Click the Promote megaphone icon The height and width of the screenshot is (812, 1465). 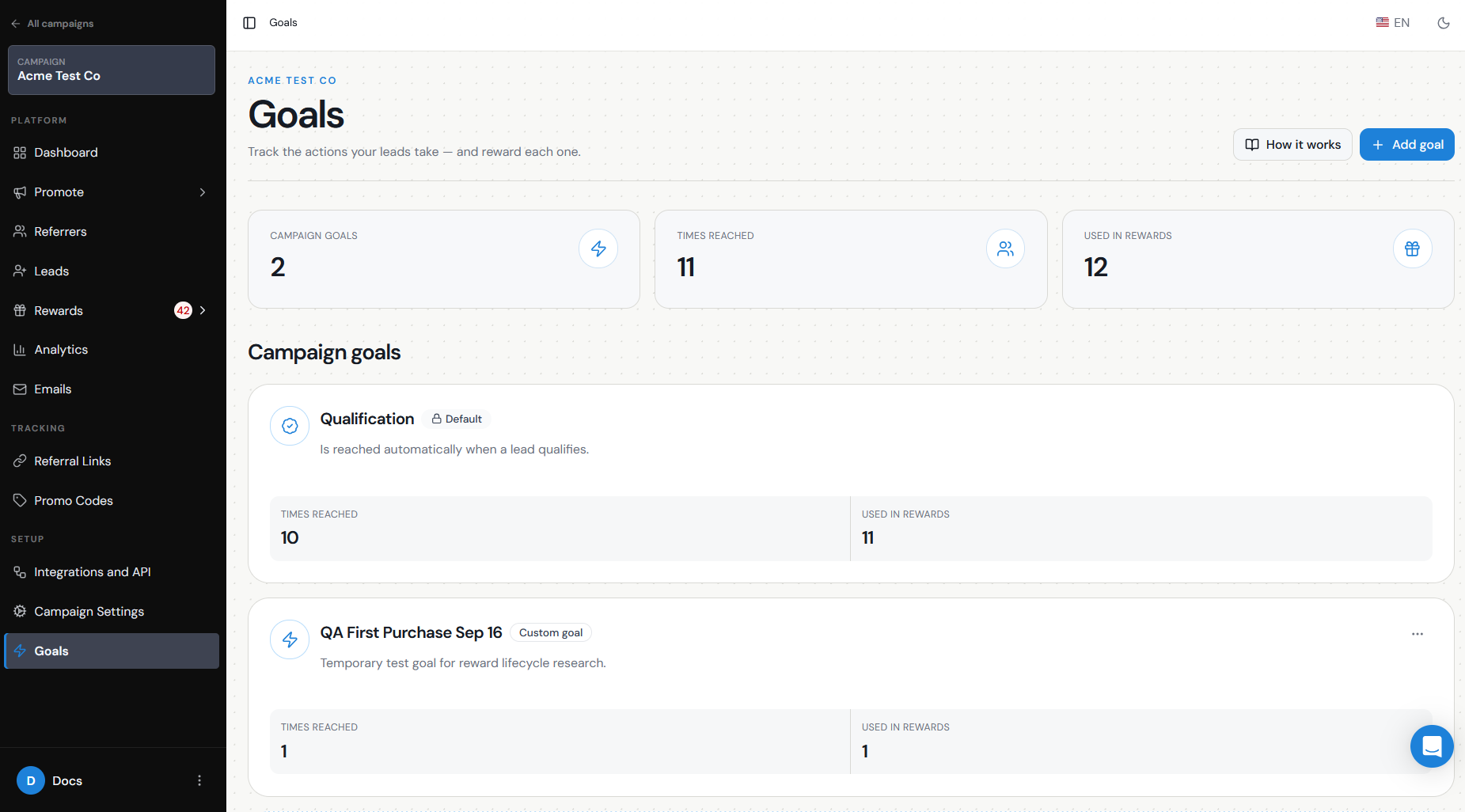(20, 192)
